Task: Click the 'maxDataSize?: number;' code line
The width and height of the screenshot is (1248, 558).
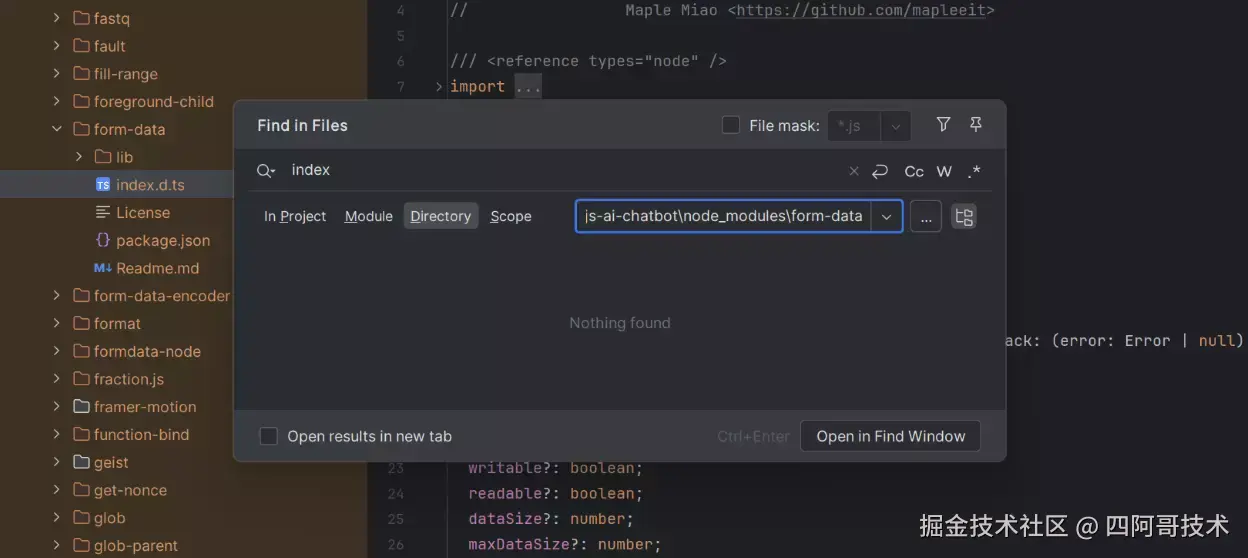Action: 564,545
